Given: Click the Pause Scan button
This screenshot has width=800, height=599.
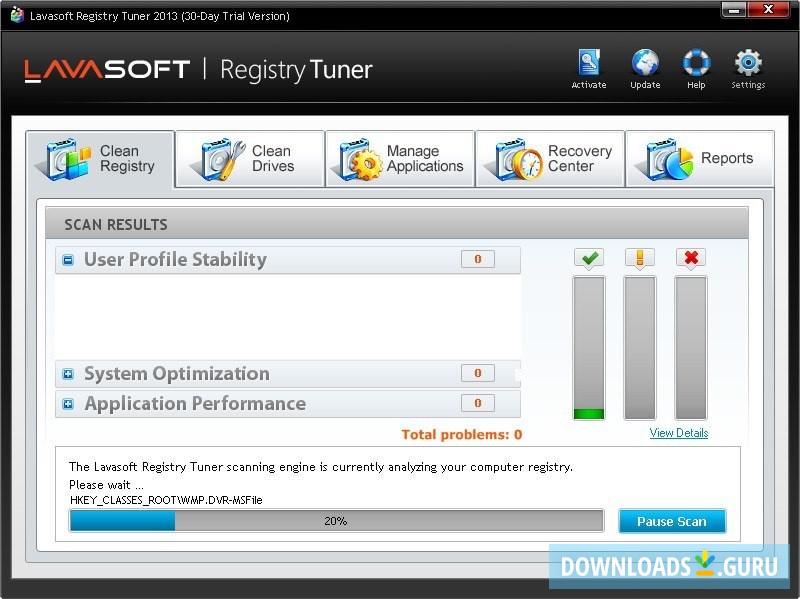Looking at the screenshot, I should point(672,521).
